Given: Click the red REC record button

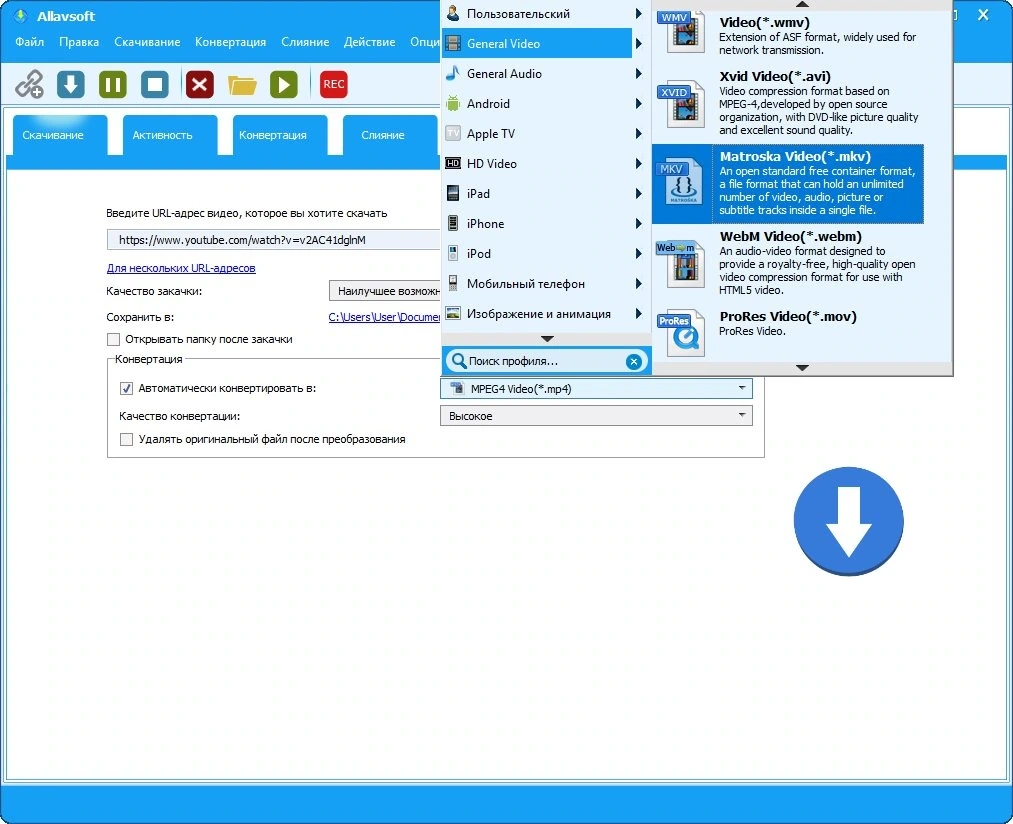Looking at the screenshot, I should pos(334,84).
